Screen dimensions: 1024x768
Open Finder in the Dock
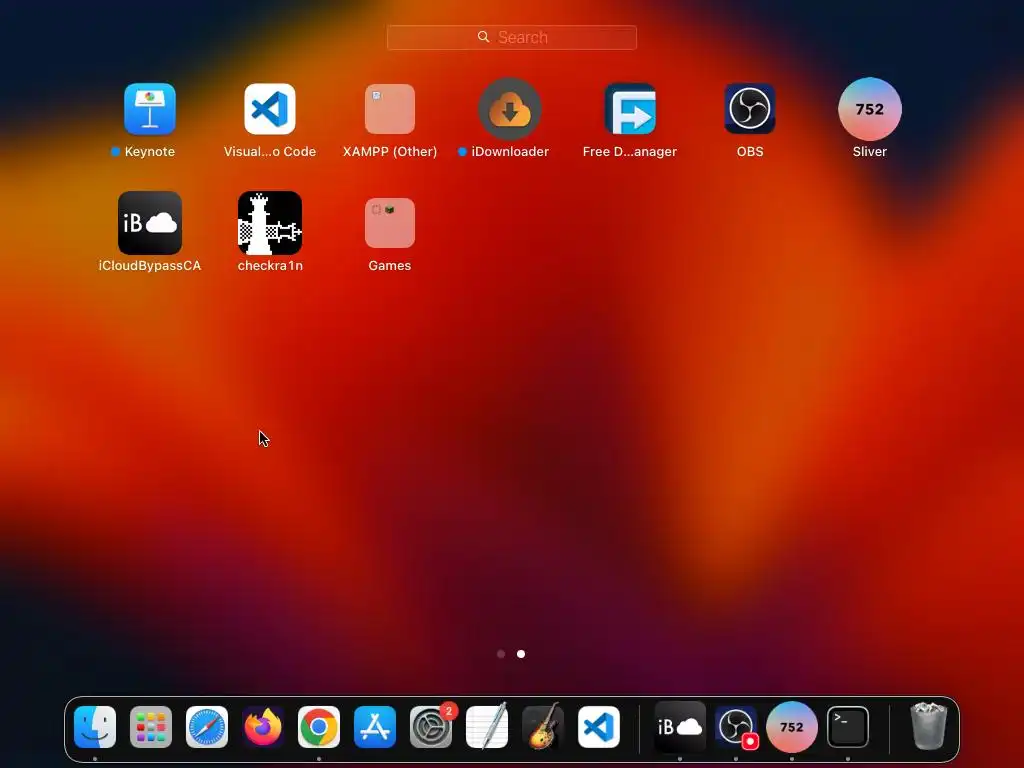coord(95,726)
